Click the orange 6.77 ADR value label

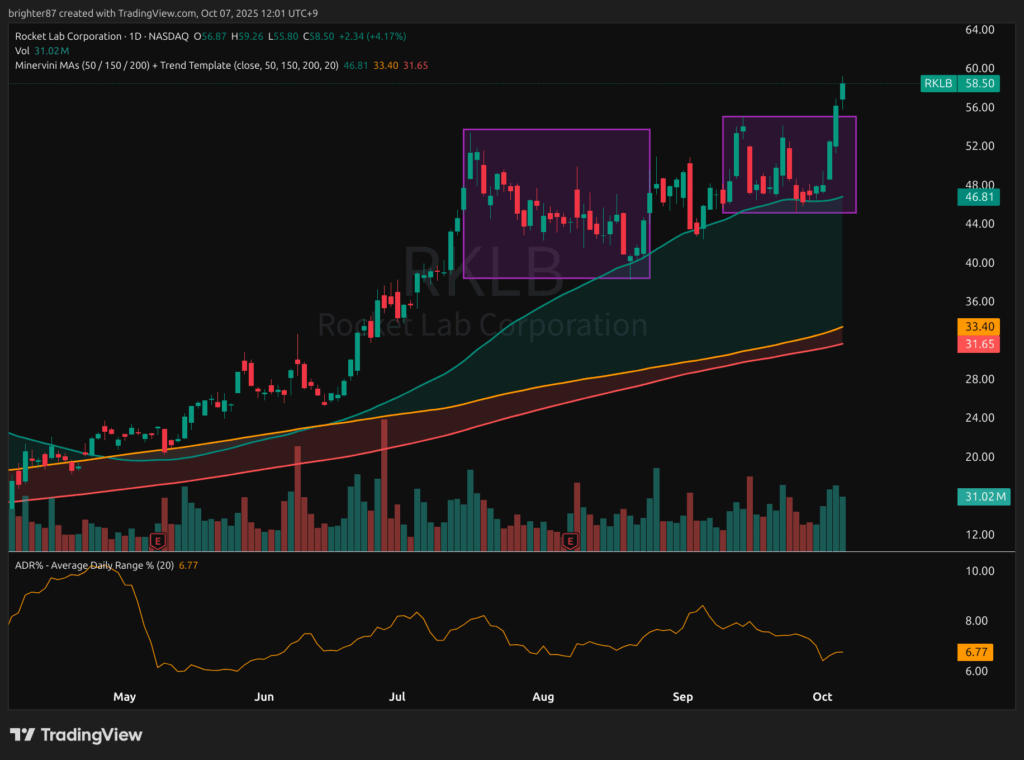[x=974, y=652]
